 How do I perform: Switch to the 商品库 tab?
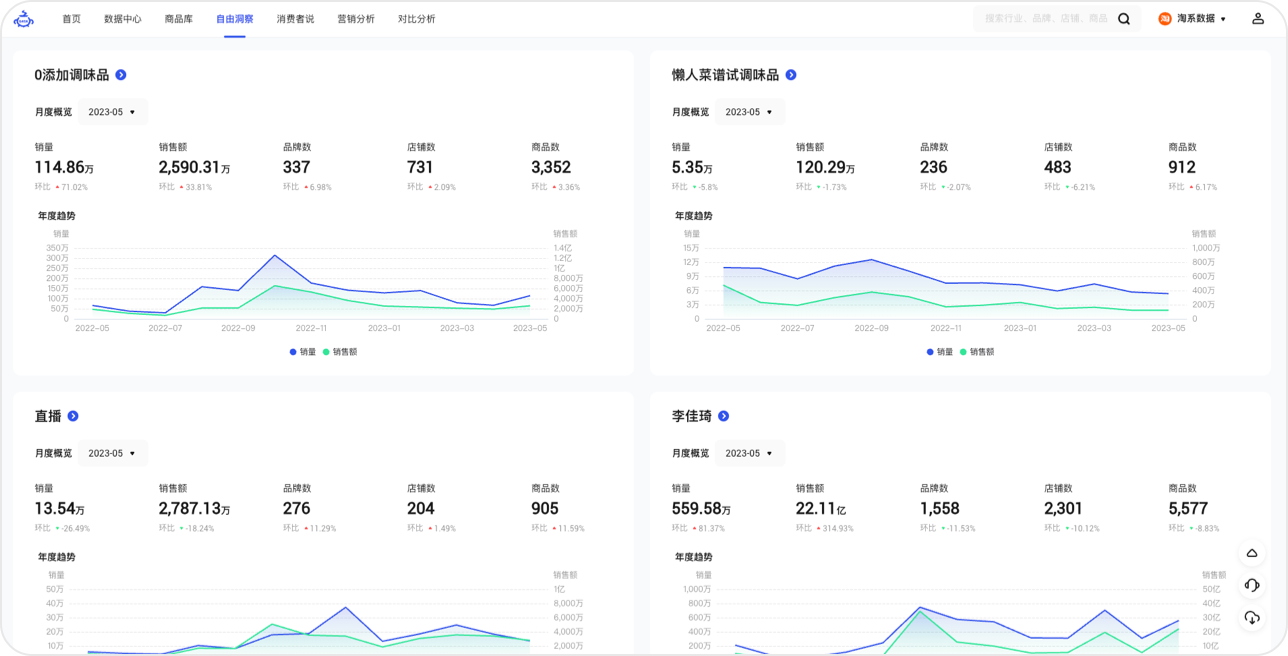pos(179,19)
